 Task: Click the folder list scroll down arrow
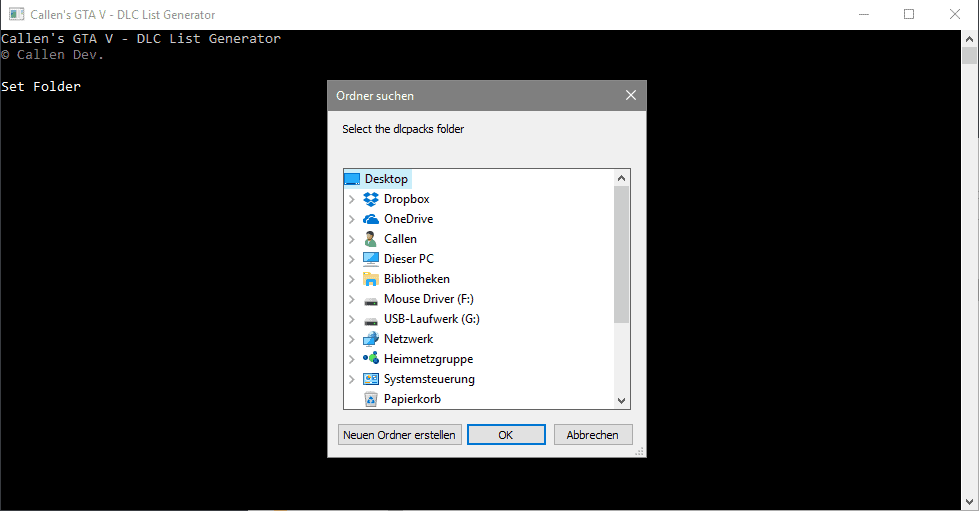point(621,400)
